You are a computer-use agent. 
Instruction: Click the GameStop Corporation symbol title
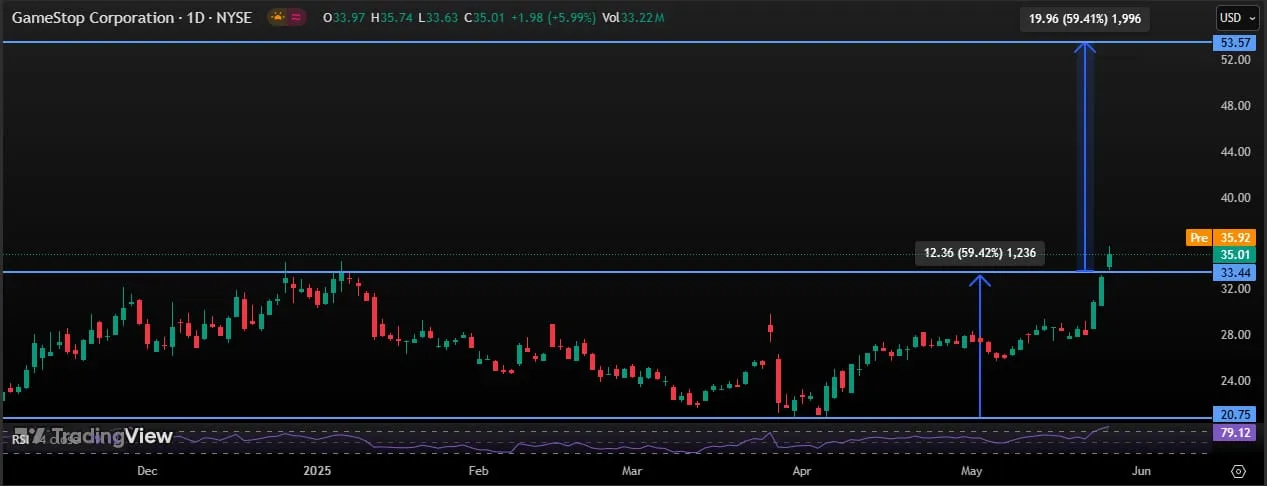[x=131, y=18]
